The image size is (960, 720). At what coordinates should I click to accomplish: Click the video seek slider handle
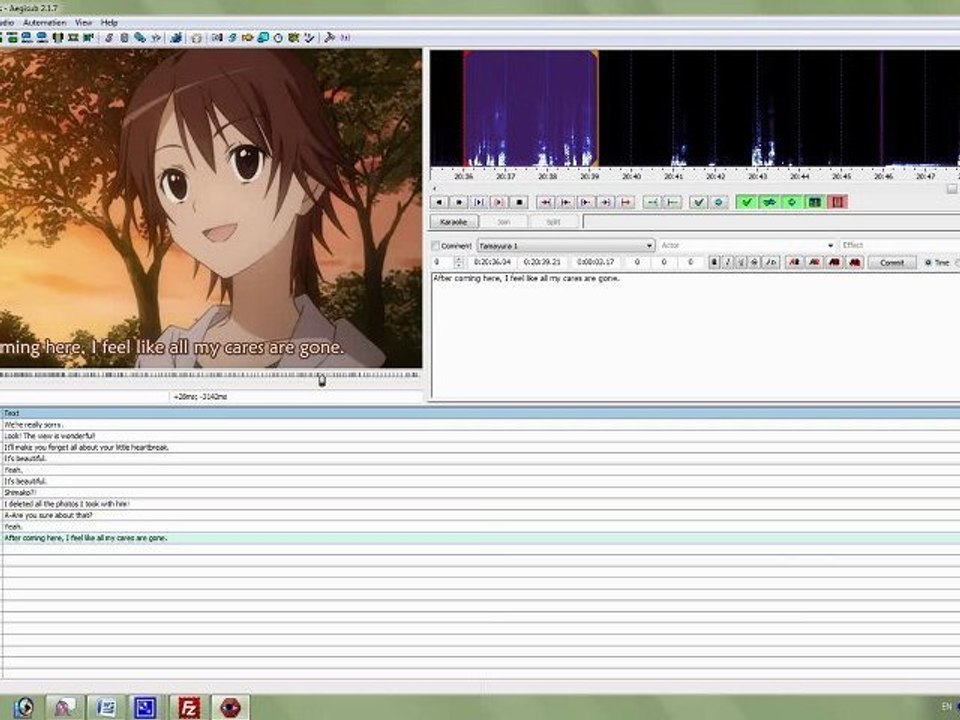321,381
